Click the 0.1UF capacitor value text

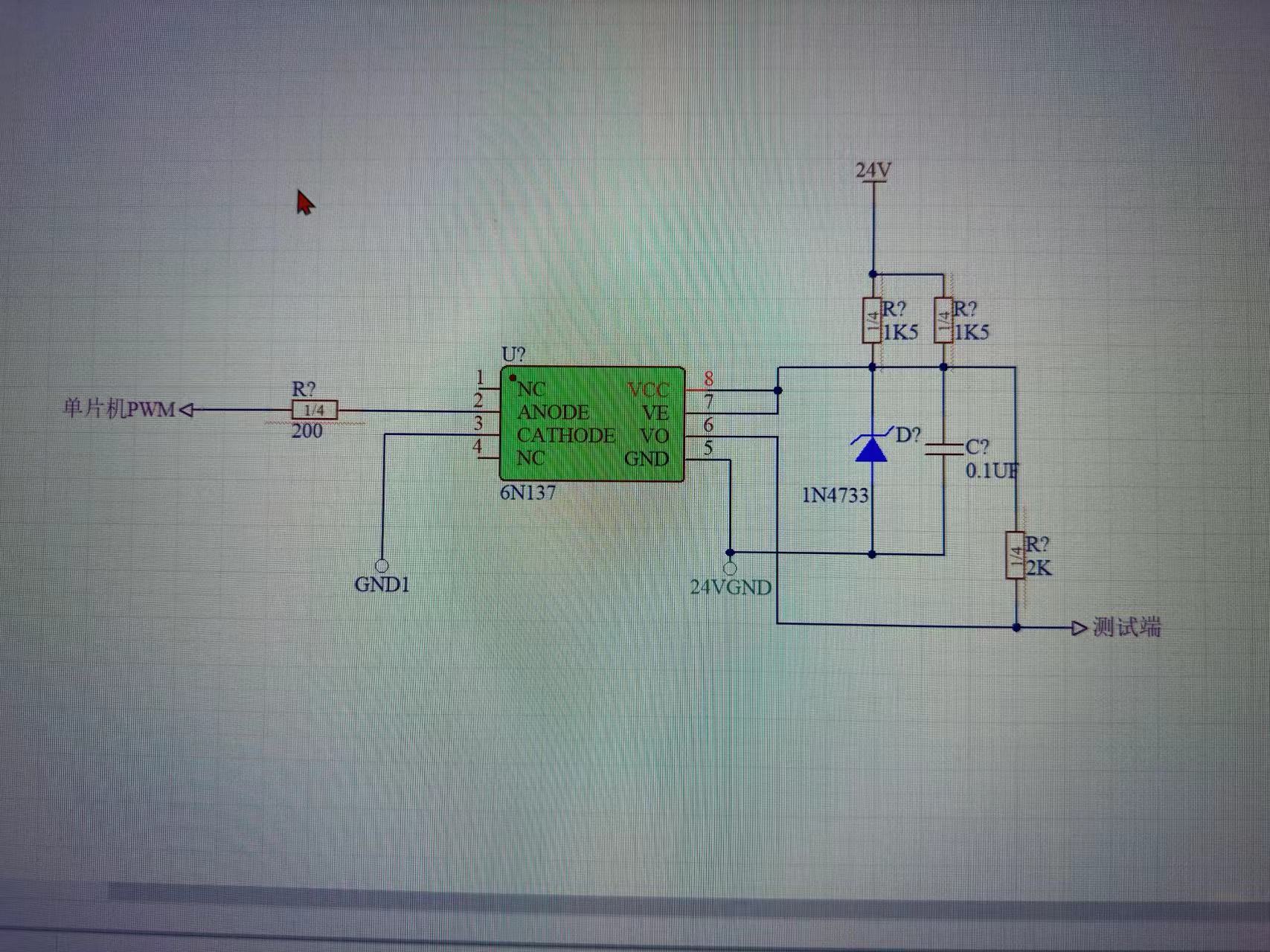tap(992, 471)
